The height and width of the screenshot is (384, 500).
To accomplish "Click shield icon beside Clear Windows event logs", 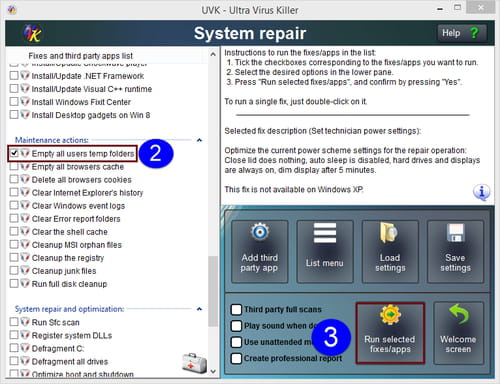I will 25,205.
